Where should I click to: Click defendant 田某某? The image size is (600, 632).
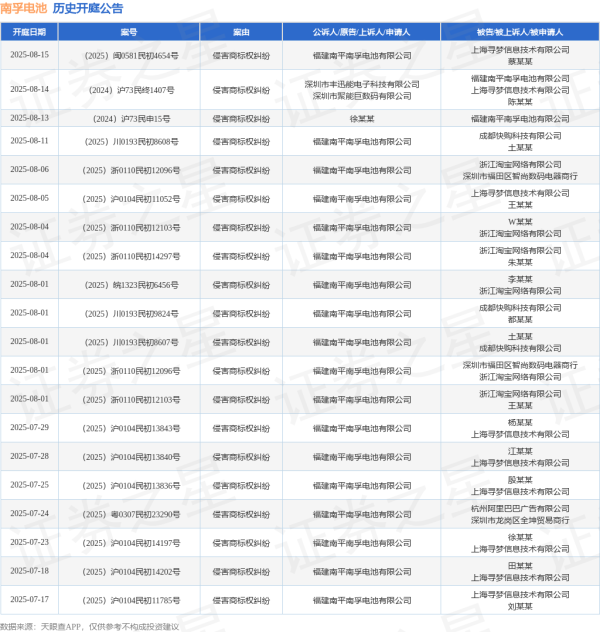520,566
